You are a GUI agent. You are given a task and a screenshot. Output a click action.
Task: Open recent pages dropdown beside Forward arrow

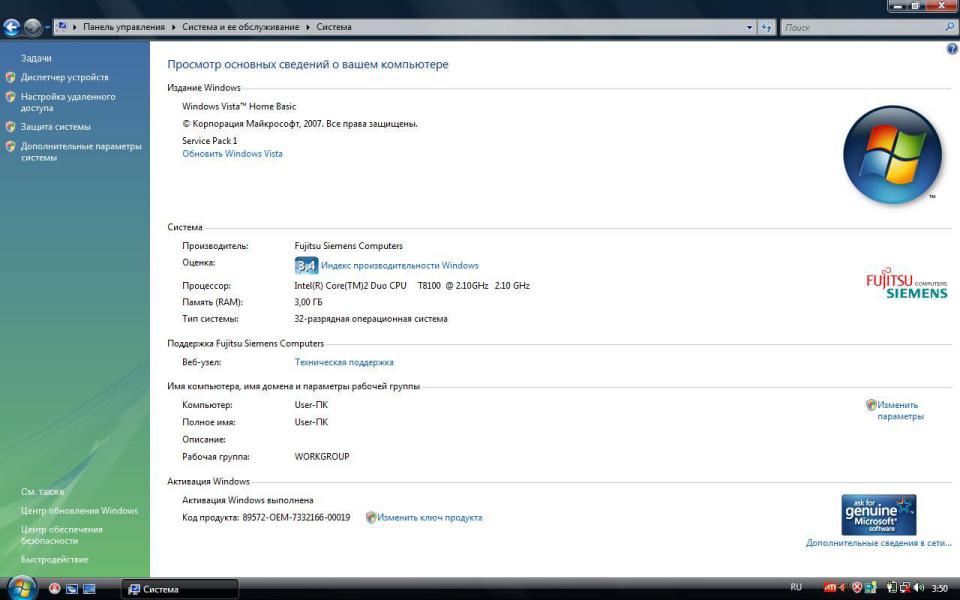[47, 28]
